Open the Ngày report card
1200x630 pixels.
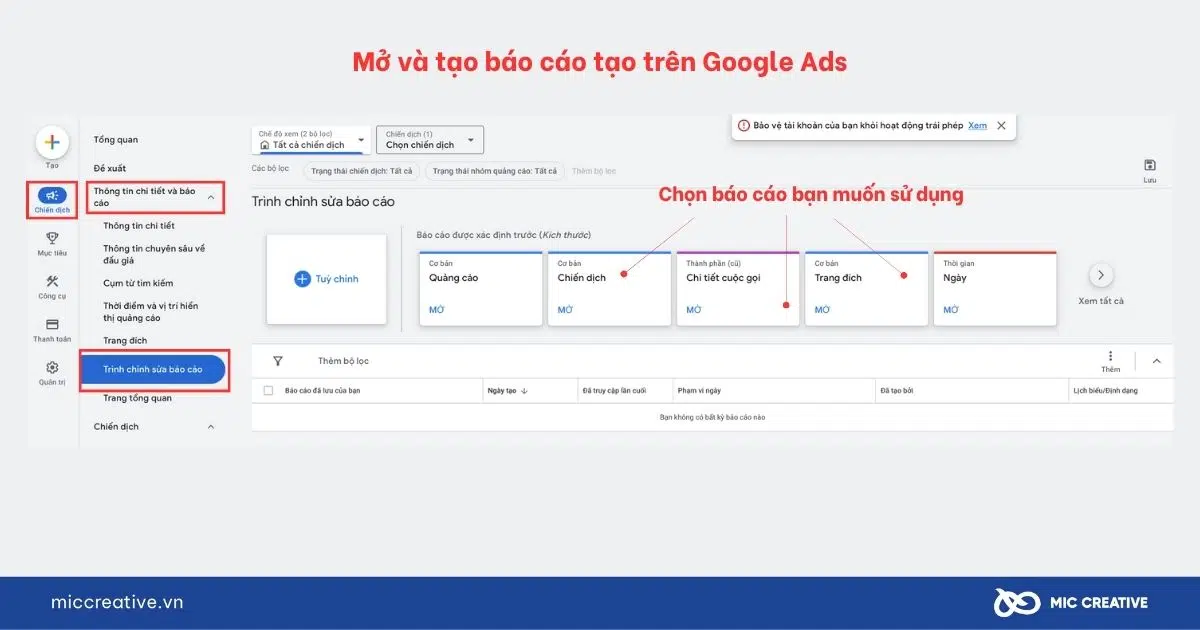pyautogui.click(x=995, y=288)
